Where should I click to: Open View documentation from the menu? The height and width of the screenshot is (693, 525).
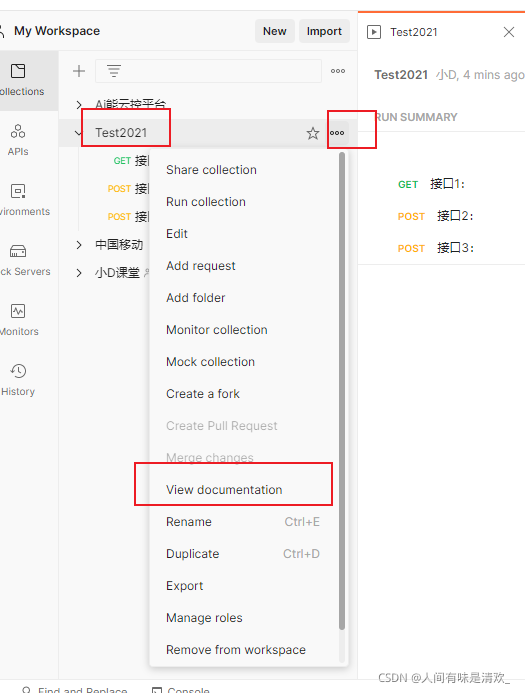[224, 490]
